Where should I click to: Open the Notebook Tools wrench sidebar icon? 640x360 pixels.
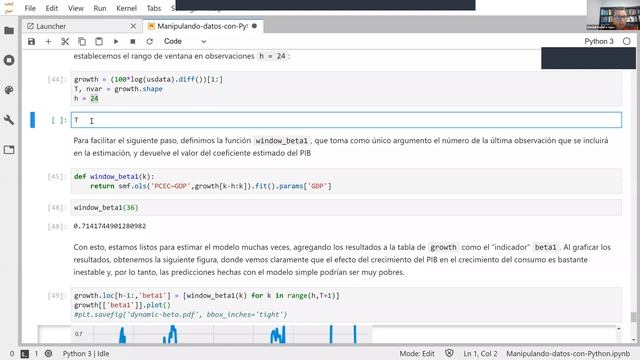point(9,120)
